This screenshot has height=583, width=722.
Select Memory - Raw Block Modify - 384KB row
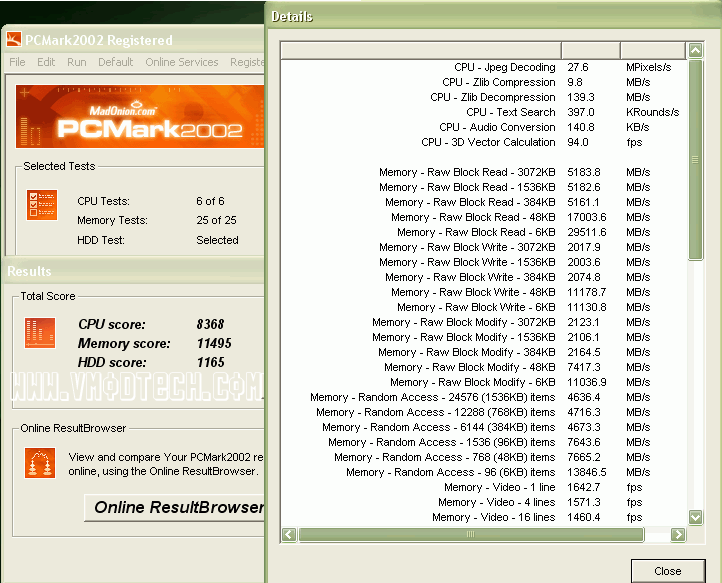(x=483, y=352)
